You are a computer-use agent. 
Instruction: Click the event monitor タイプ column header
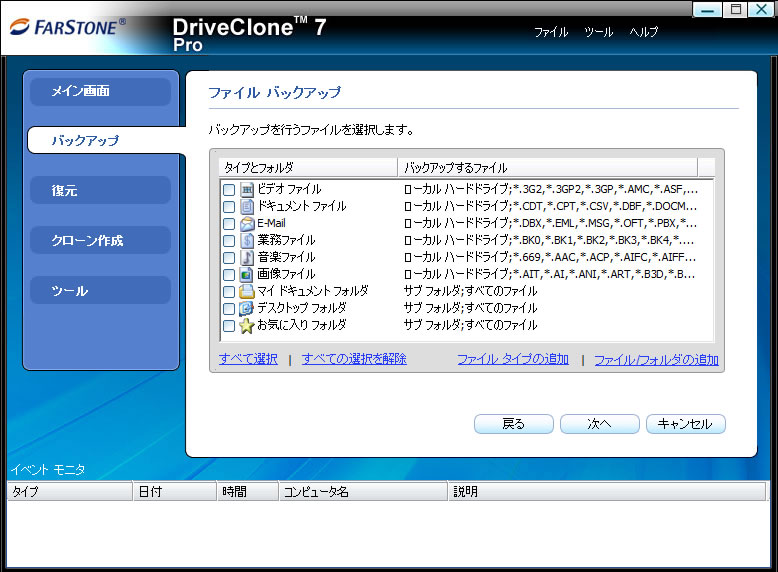(x=70, y=492)
